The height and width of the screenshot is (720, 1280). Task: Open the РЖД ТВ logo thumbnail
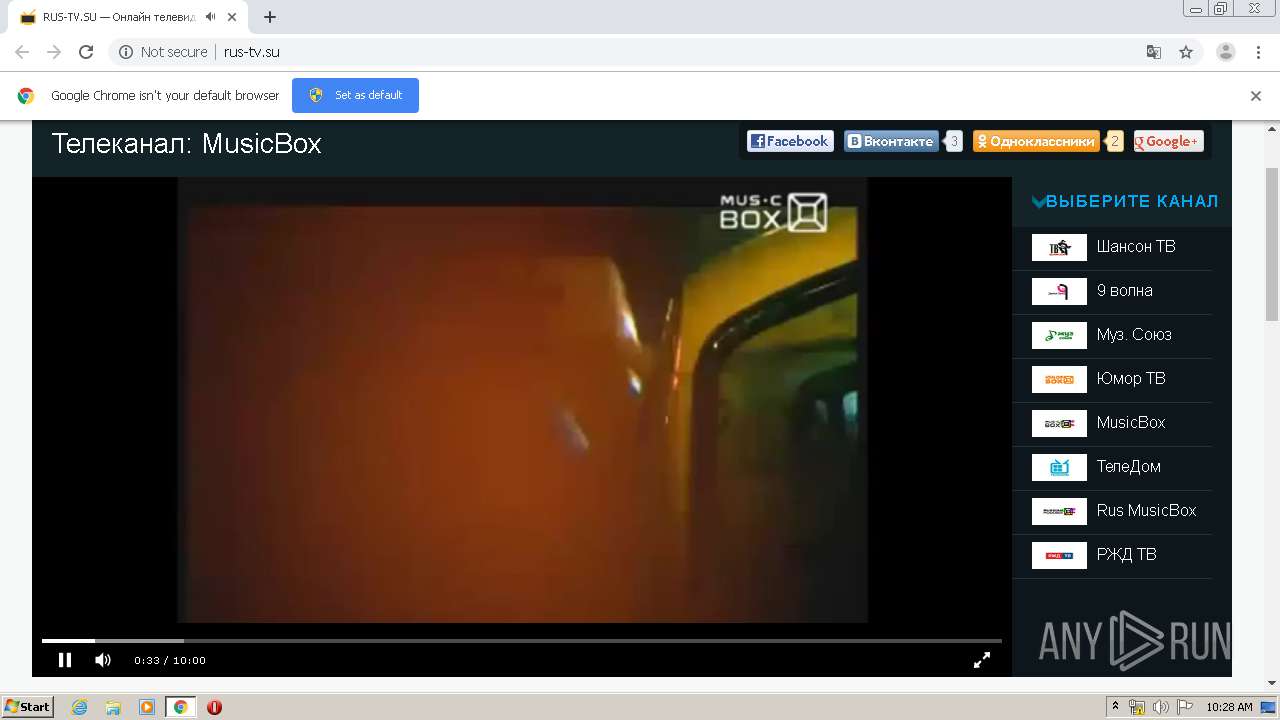click(1059, 555)
